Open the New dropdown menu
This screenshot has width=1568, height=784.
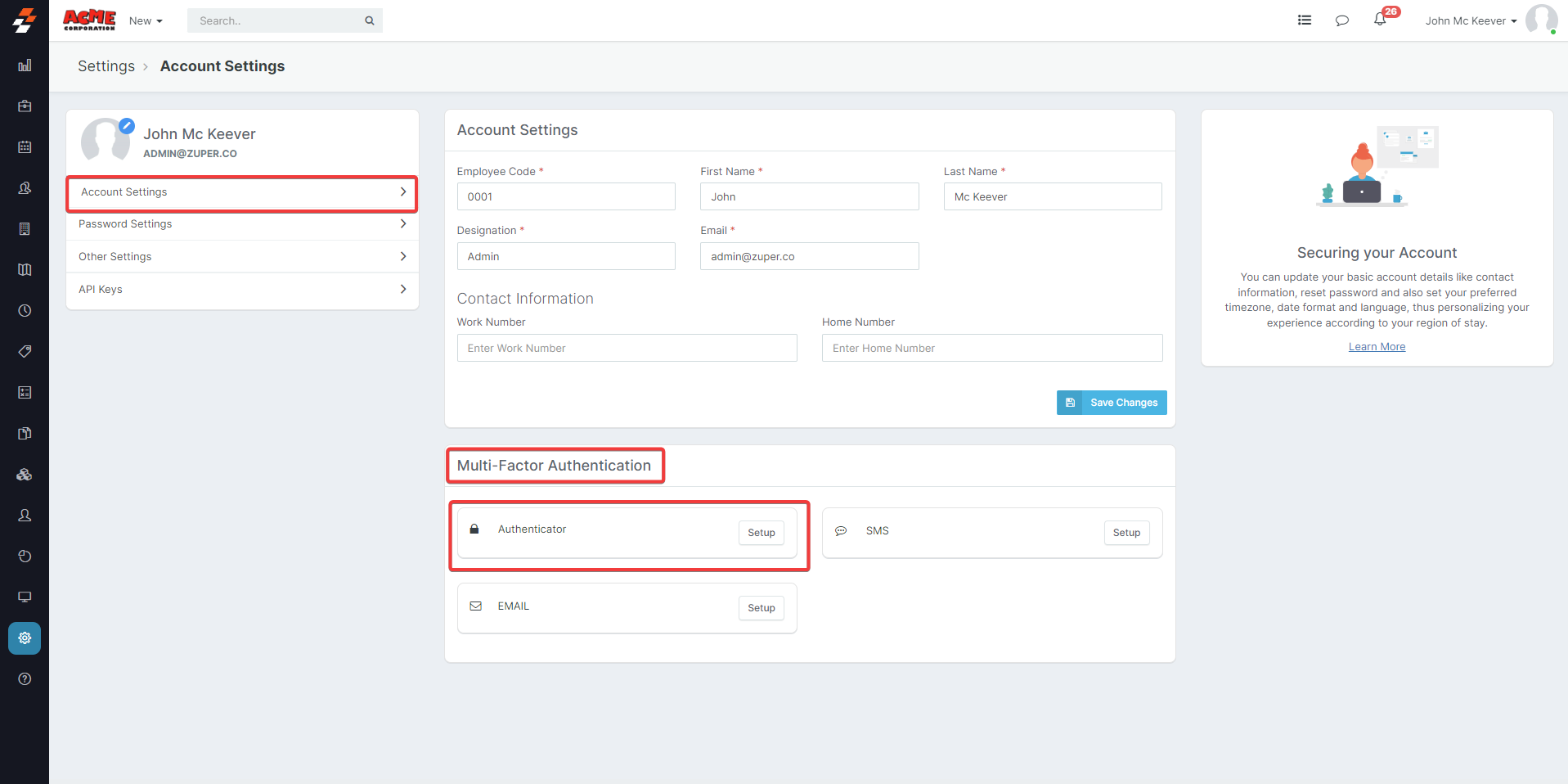[146, 21]
